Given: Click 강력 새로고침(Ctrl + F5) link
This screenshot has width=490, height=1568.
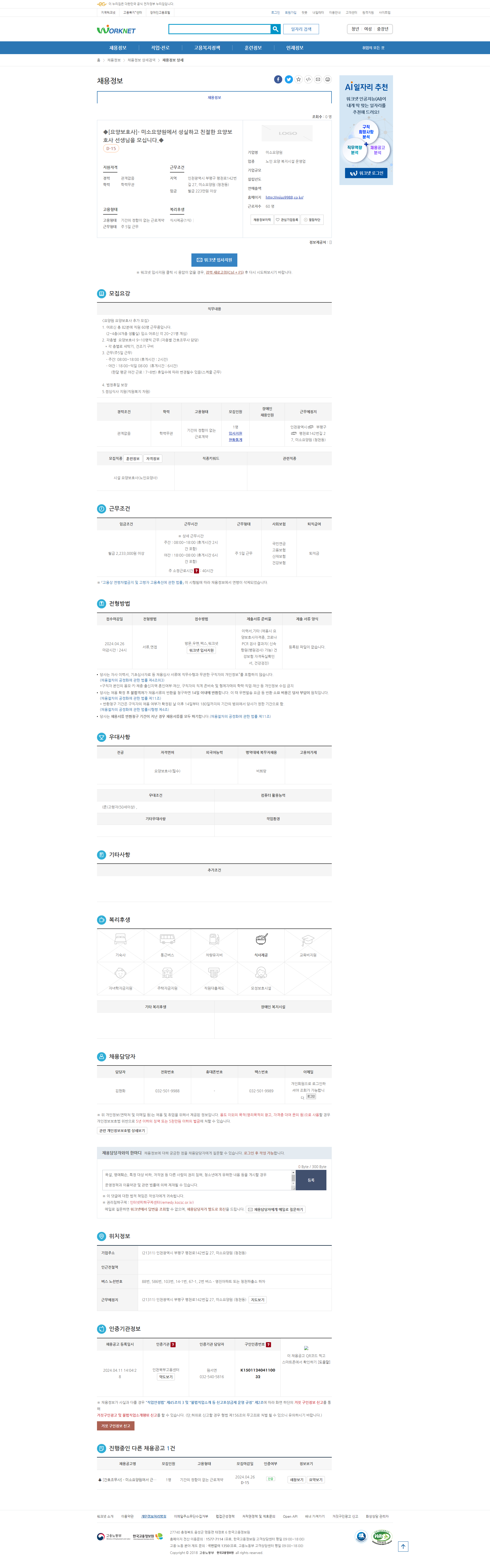Looking at the screenshot, I should (225, 273).
